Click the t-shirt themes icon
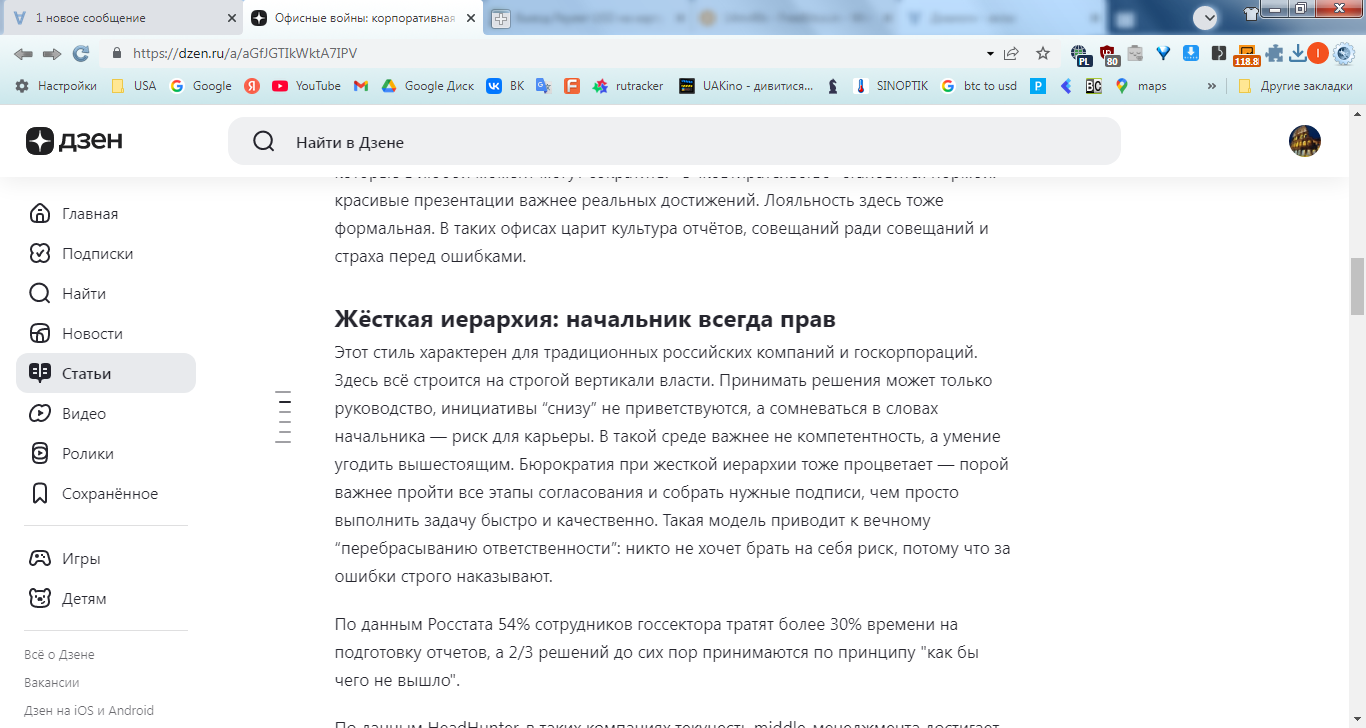The width and height of the screenshot is (1366, 728). [x=1251, y=13]
